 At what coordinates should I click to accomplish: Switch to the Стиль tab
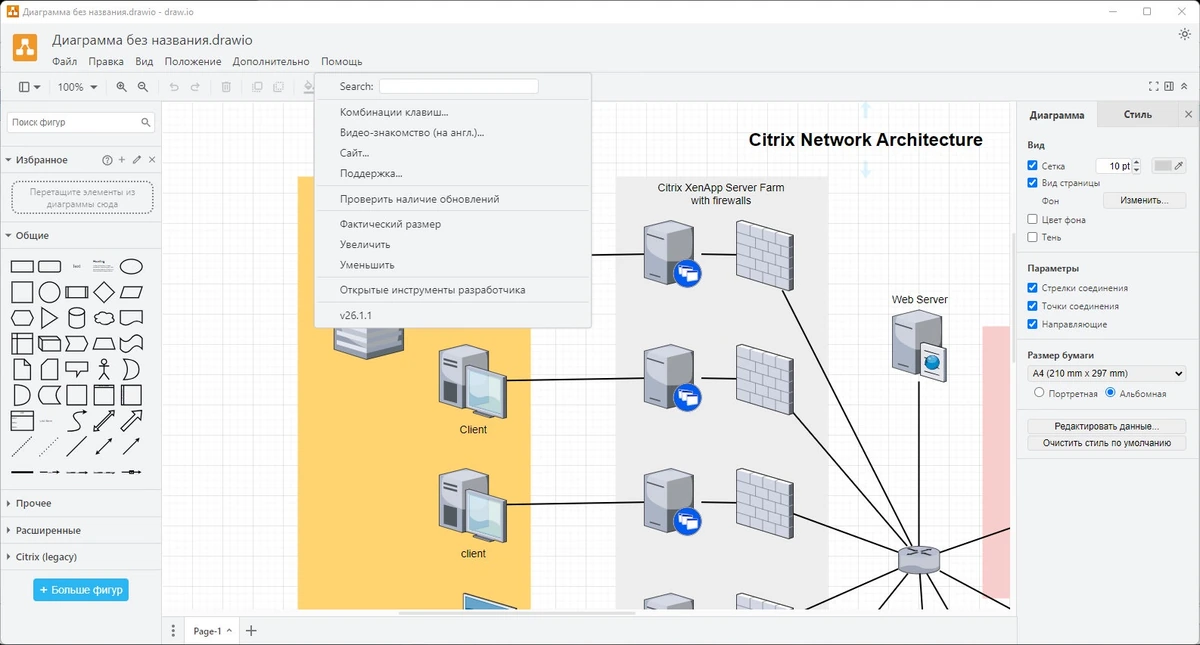[x=1138, y=114]
